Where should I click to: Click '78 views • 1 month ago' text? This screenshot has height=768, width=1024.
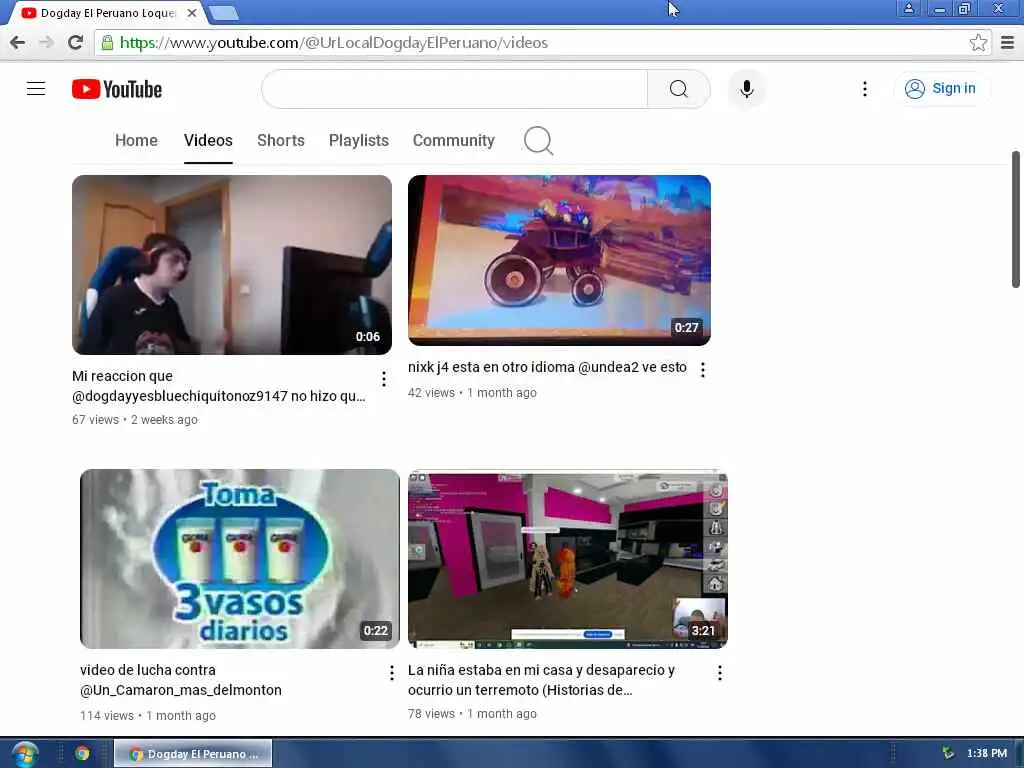point(472,714)
